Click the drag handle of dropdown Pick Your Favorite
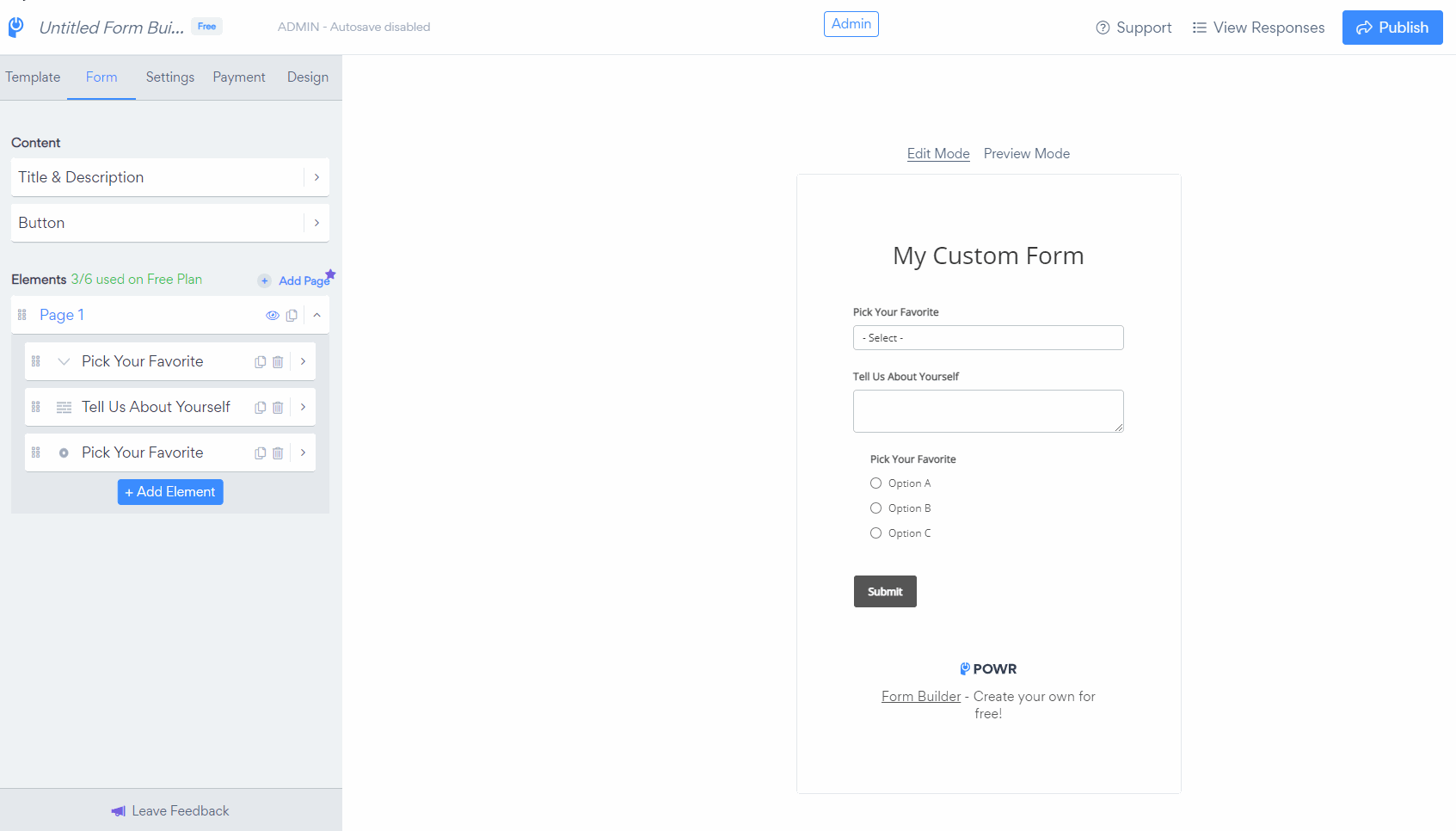 click(35, 361)
